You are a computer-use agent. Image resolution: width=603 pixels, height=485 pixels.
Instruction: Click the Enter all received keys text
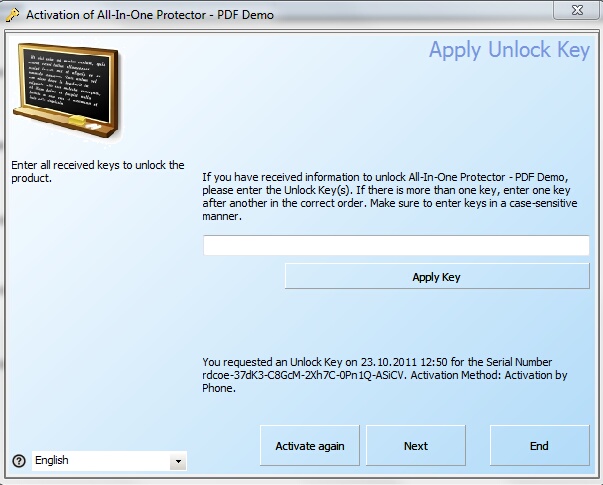click(97, 171)
